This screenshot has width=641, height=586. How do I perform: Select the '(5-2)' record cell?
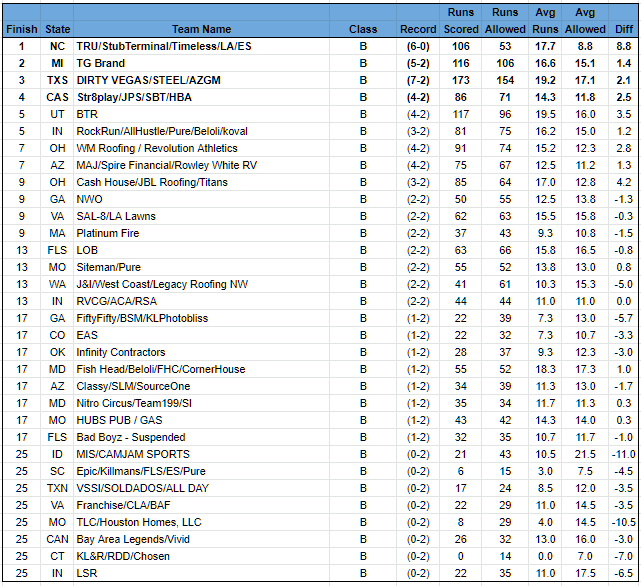[418, 63]
